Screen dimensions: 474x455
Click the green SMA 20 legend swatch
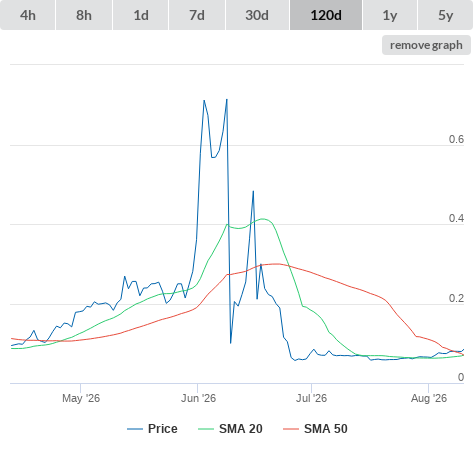[206, 429]
